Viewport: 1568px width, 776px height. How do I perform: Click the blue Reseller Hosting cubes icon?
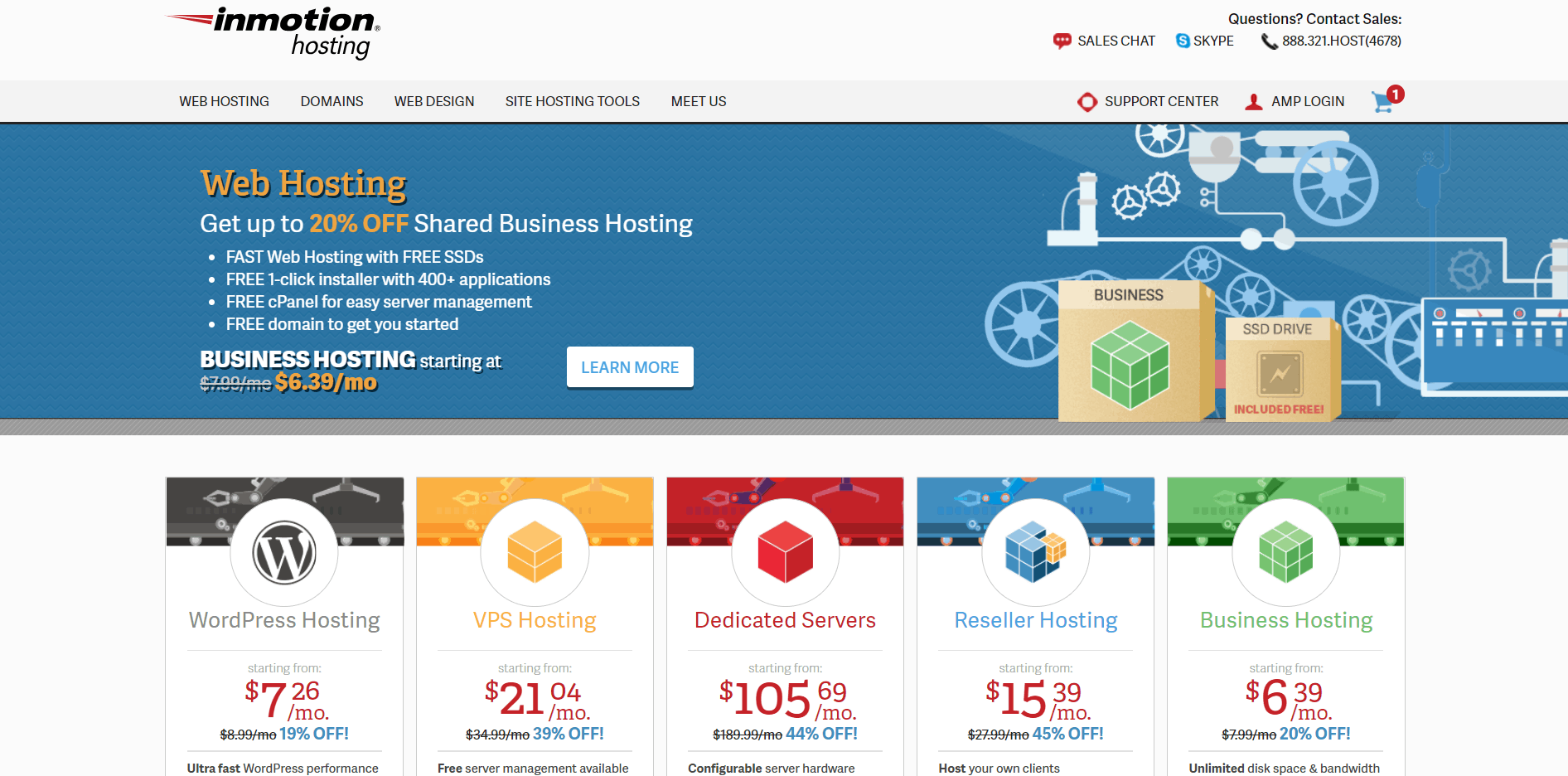point(1035,552)
